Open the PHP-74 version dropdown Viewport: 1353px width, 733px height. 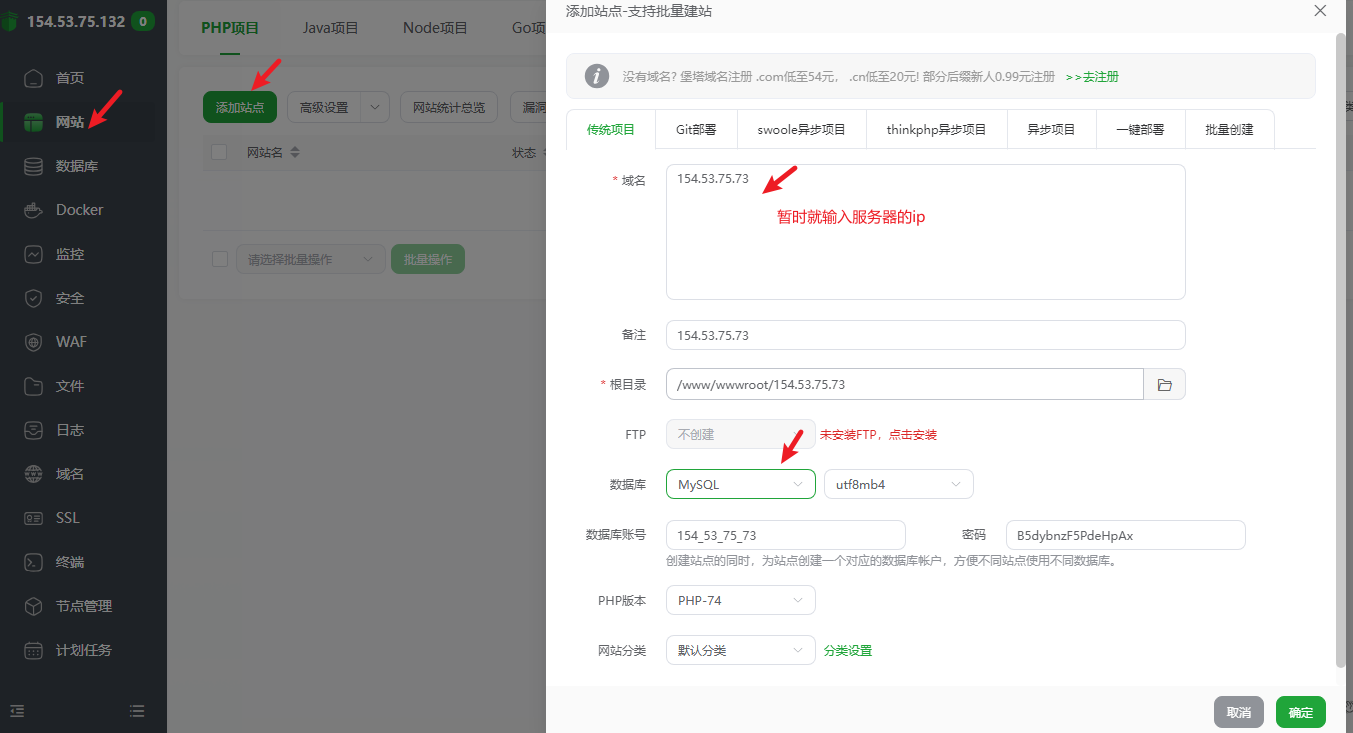[x=740, y=601]
